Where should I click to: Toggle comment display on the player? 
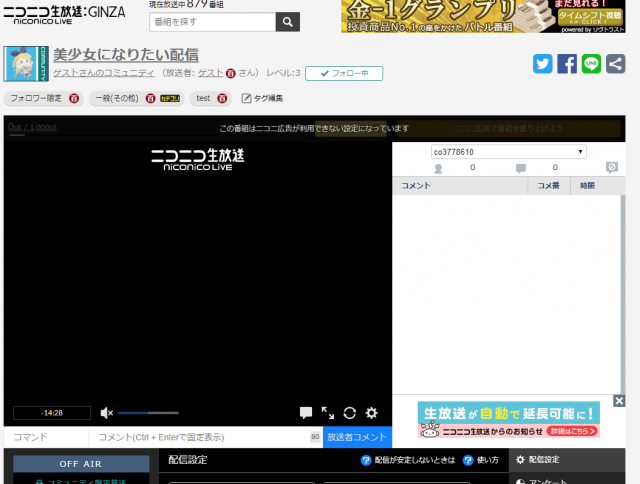tap(306, 413)
